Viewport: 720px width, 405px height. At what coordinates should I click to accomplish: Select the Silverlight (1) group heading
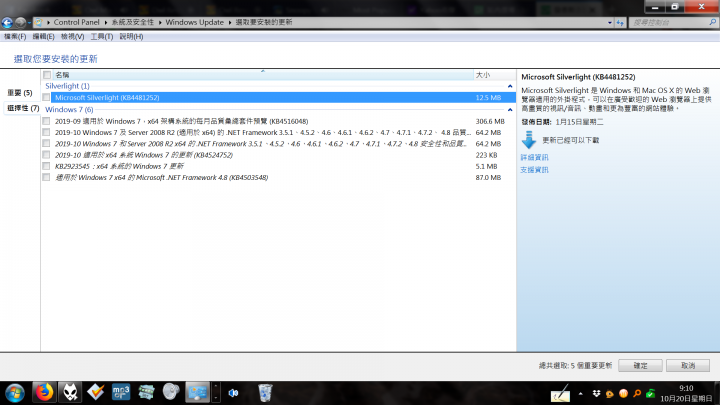click(x=67, y=86)
